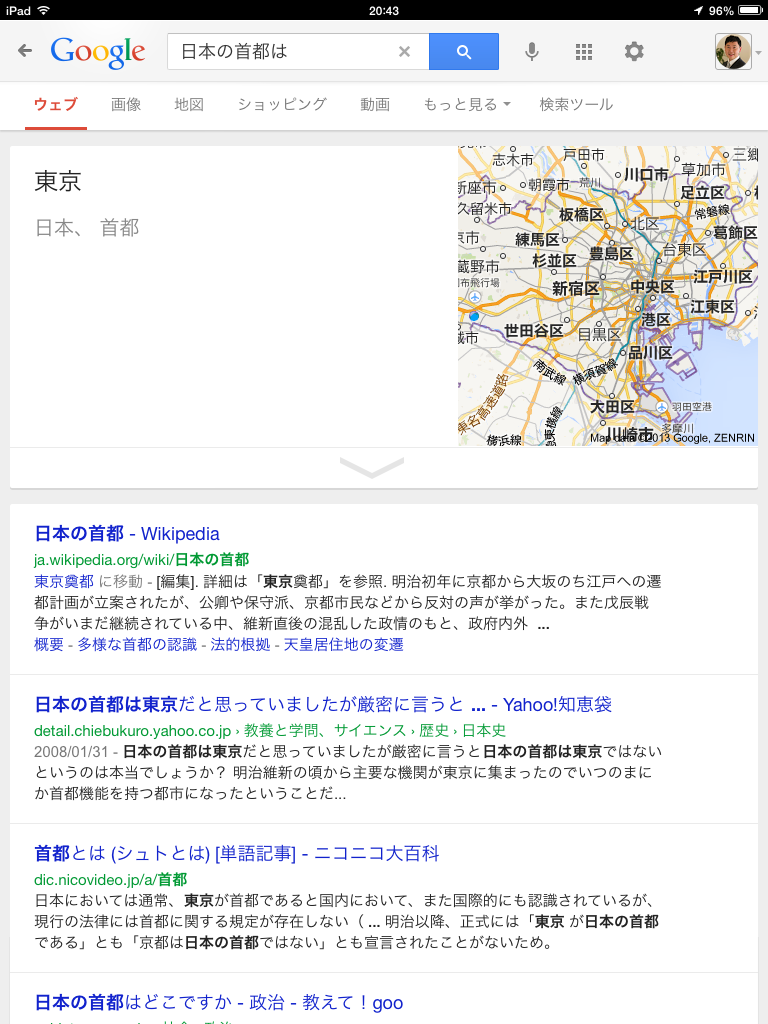The width and height of the screenshot is (768, 1024).
Task: Open the 多様な首都の認識 section link
Action: point(137,645)
